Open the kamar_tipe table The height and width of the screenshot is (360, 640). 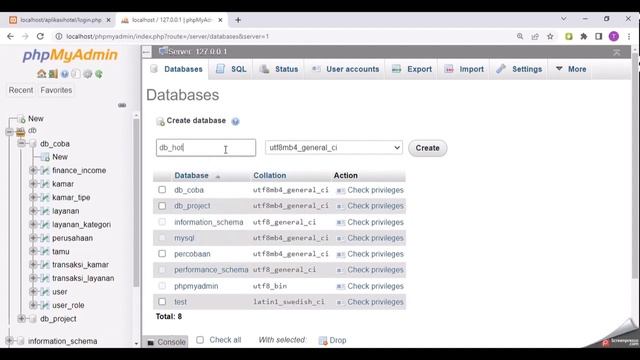click(71, 198)
